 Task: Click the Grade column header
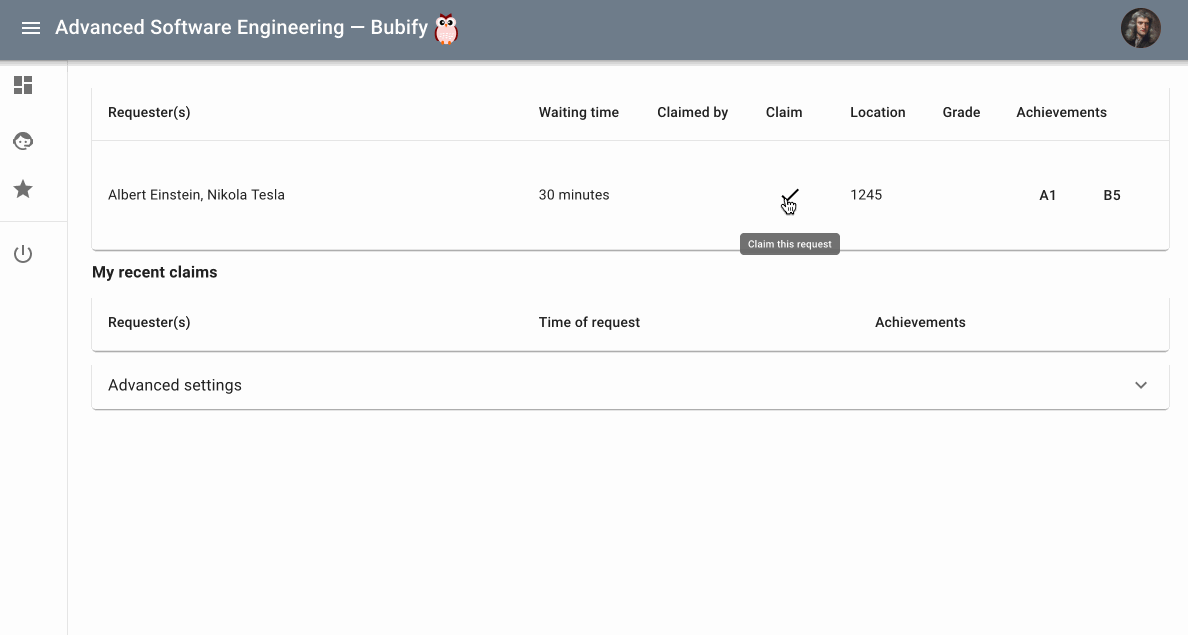pos(961,112)
